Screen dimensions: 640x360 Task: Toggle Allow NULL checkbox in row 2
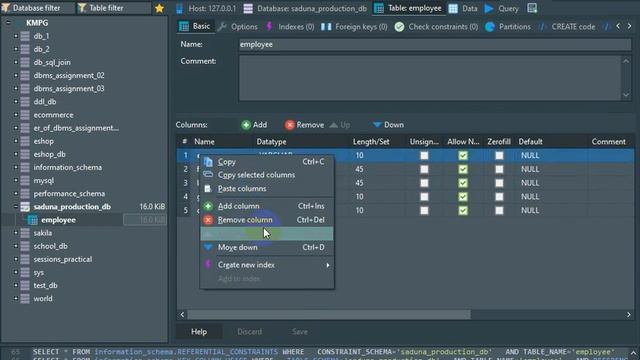coord(462,169)
